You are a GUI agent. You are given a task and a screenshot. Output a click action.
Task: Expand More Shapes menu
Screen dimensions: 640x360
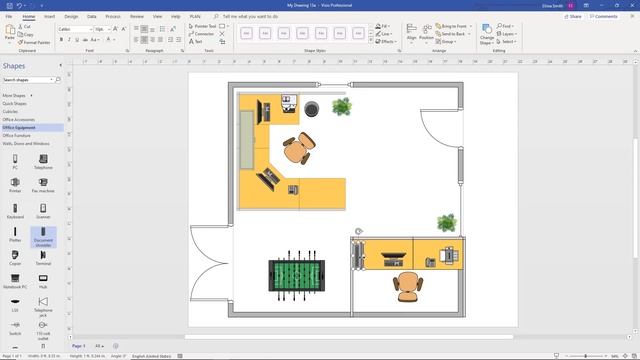point(17,96)
